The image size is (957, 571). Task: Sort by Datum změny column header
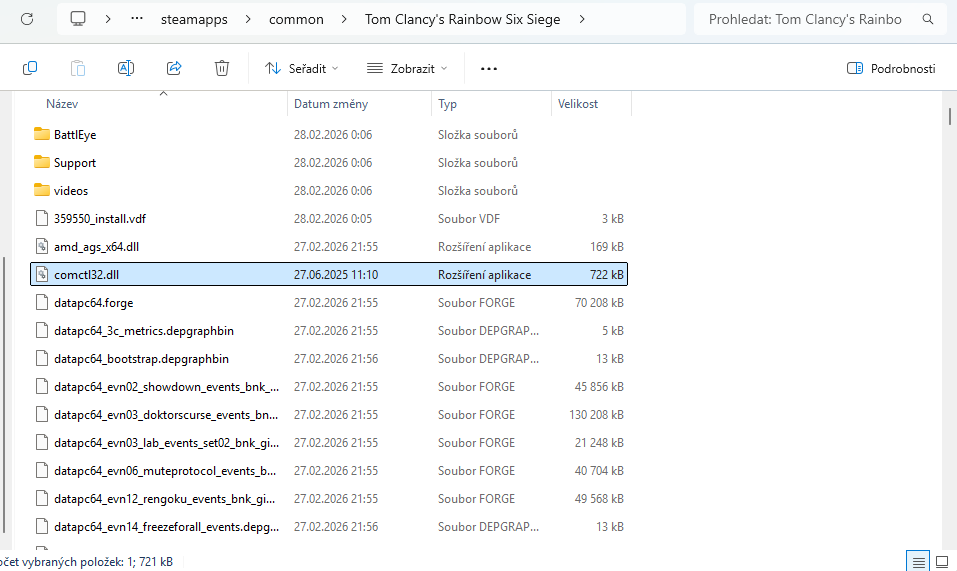coord(331,104)
